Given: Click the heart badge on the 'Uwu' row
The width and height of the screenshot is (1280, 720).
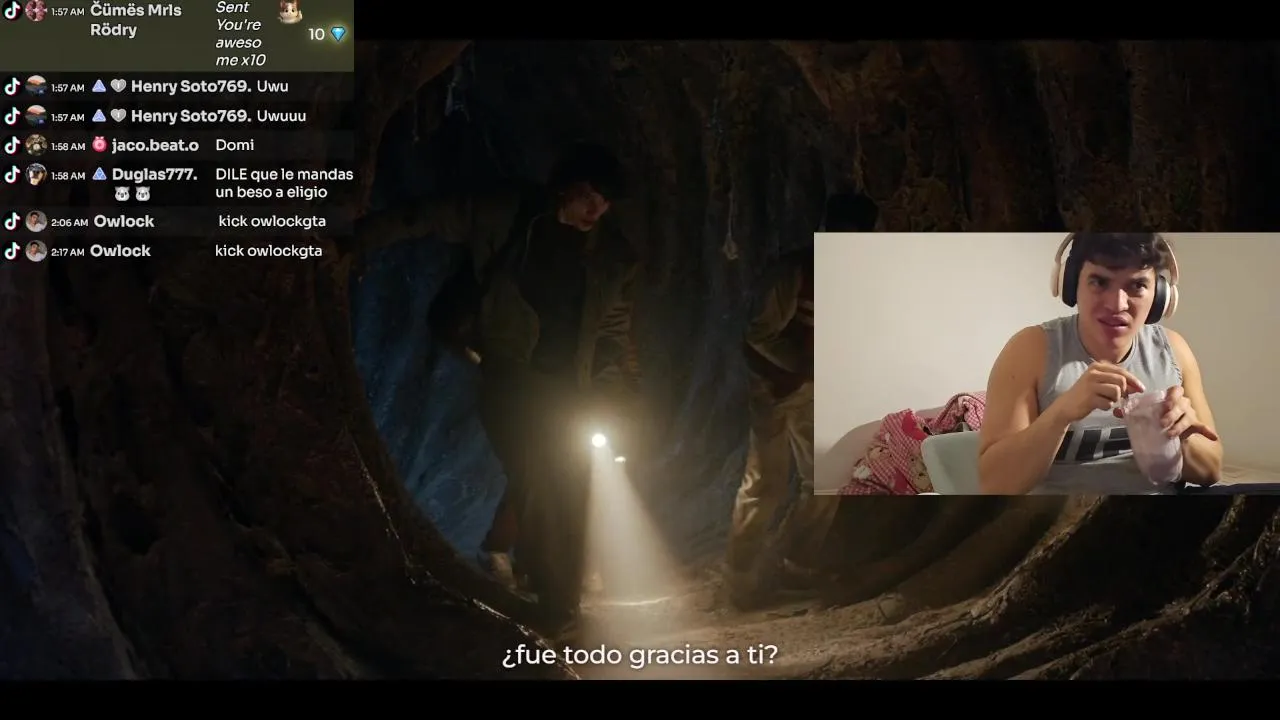Looking at the screenshot, I should coord(118,86).
